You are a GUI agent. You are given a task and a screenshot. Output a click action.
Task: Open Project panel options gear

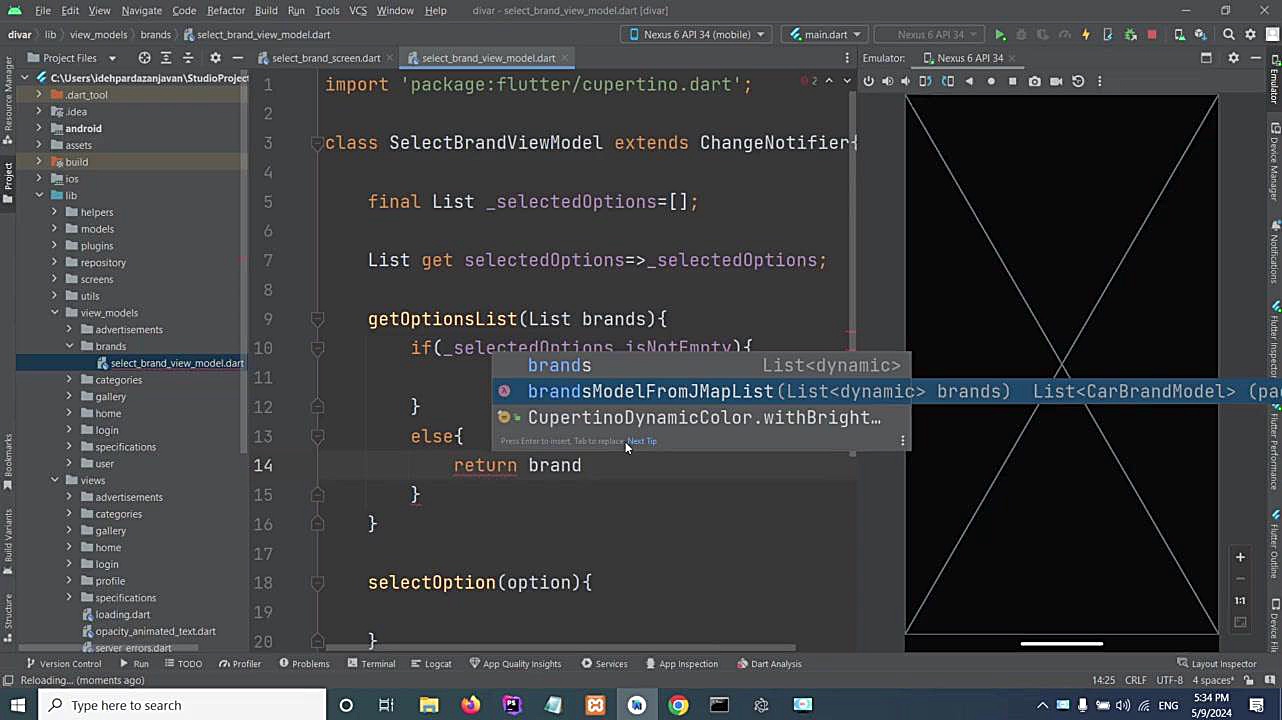[215, 58]
